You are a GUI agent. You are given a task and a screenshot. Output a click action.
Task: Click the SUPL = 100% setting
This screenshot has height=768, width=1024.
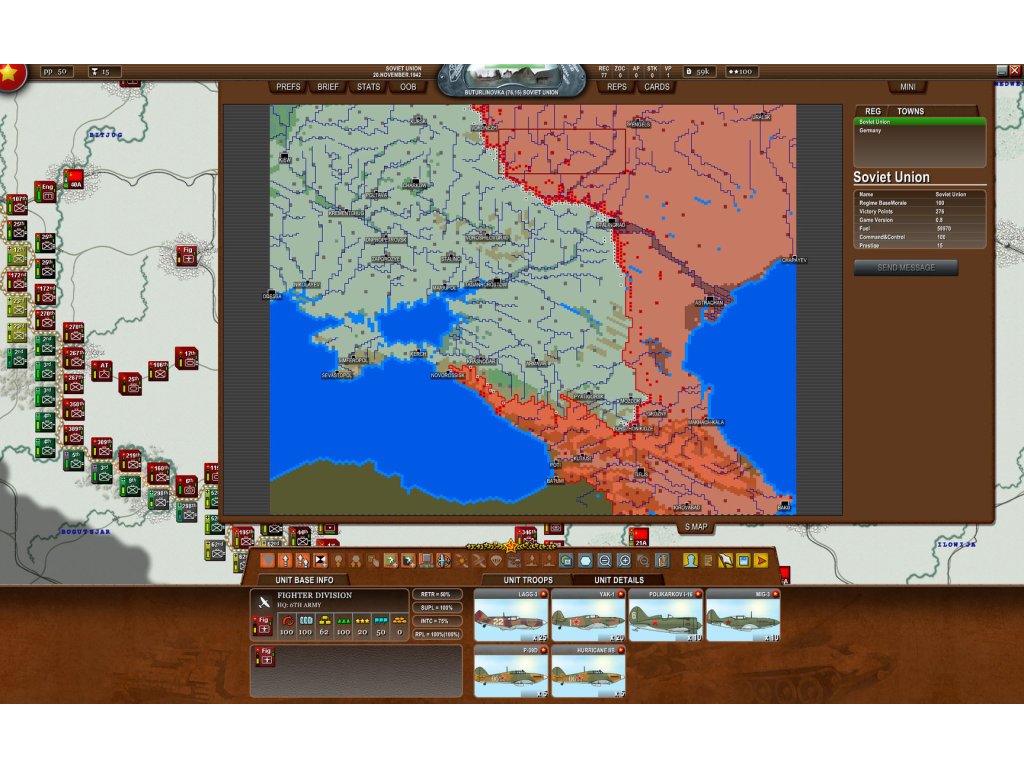(436, 607)
